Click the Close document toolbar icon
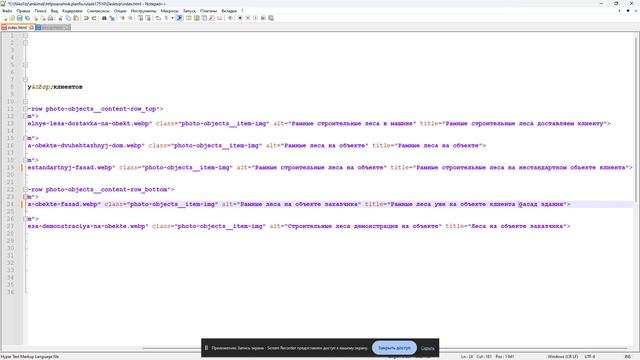Viewport: 640px width, 360px height. (35, 18)
